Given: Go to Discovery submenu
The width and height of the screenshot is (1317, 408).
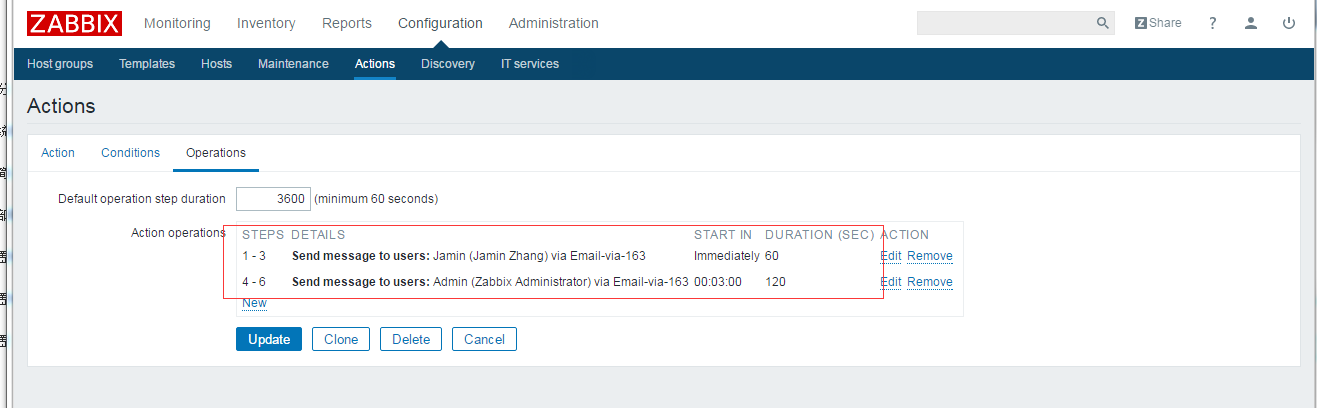Looking at the screenshot, I should click(448, 64).
